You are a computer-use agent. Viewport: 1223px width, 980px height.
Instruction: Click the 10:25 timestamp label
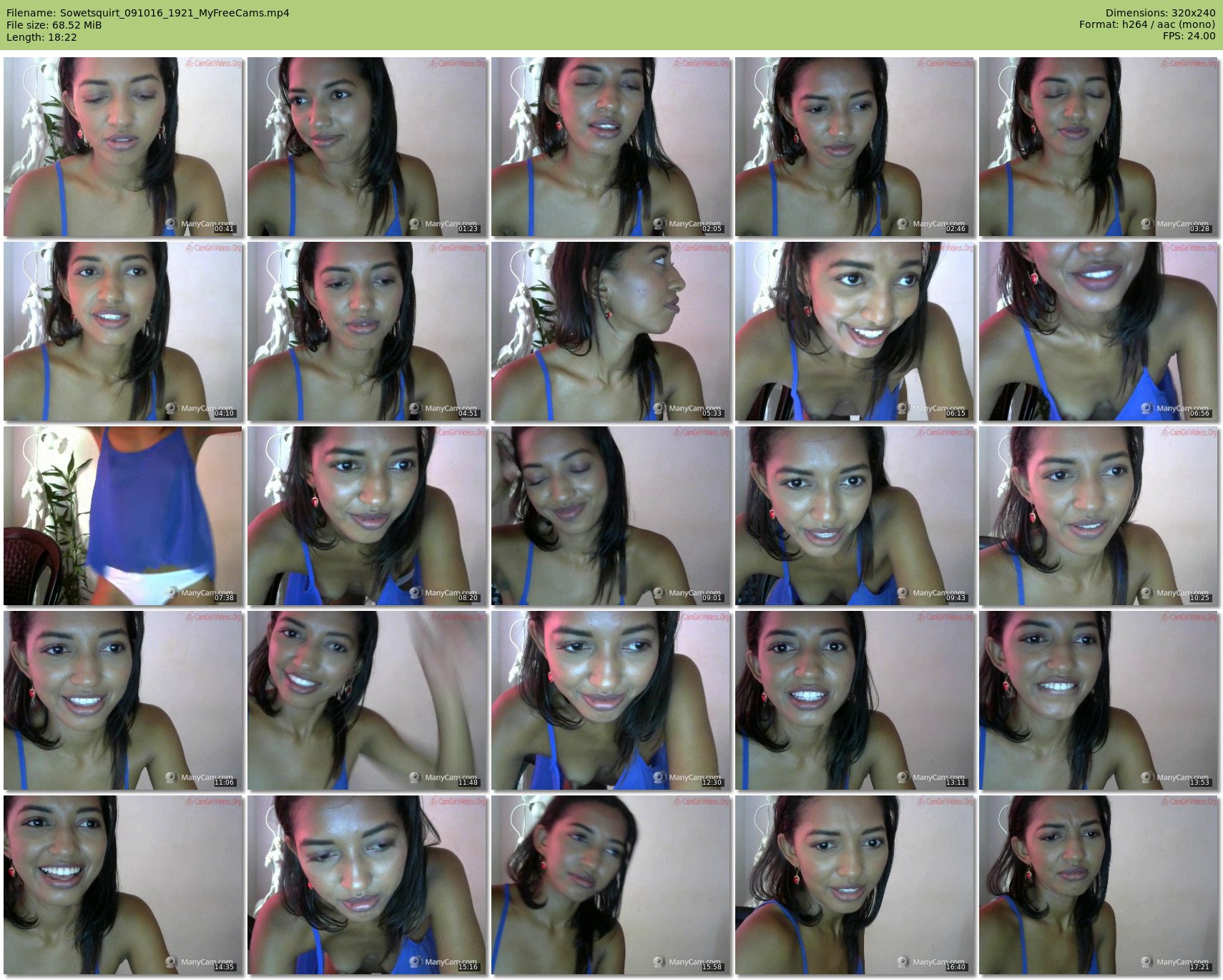click(x=1199, y=598)
